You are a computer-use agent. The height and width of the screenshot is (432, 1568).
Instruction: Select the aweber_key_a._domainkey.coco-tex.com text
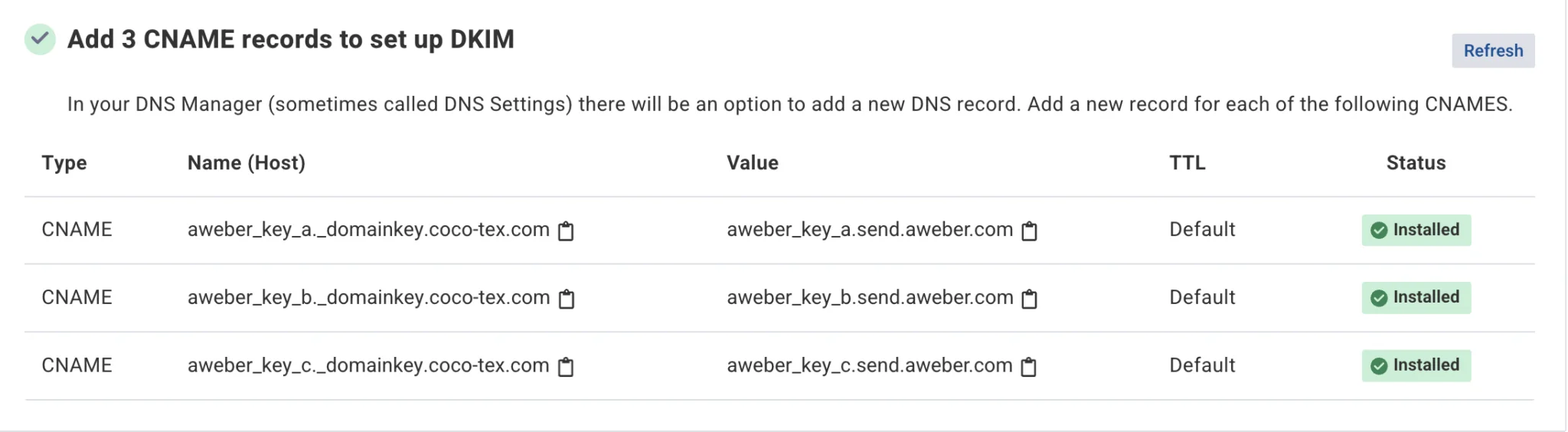[368, 230]
